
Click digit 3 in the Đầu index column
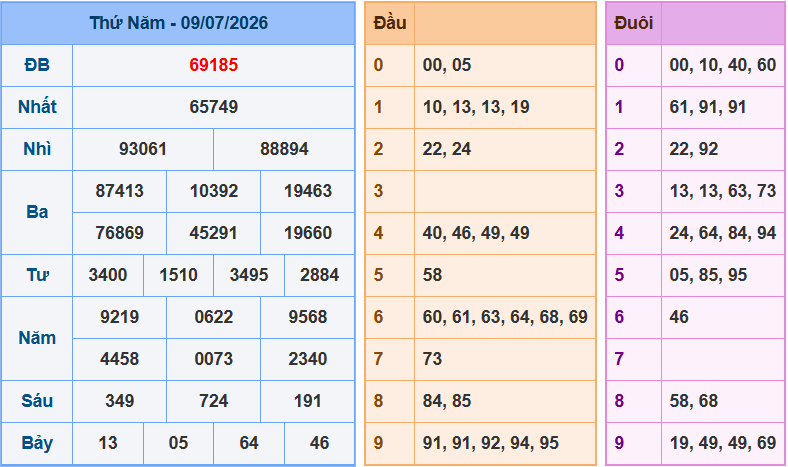378,191
